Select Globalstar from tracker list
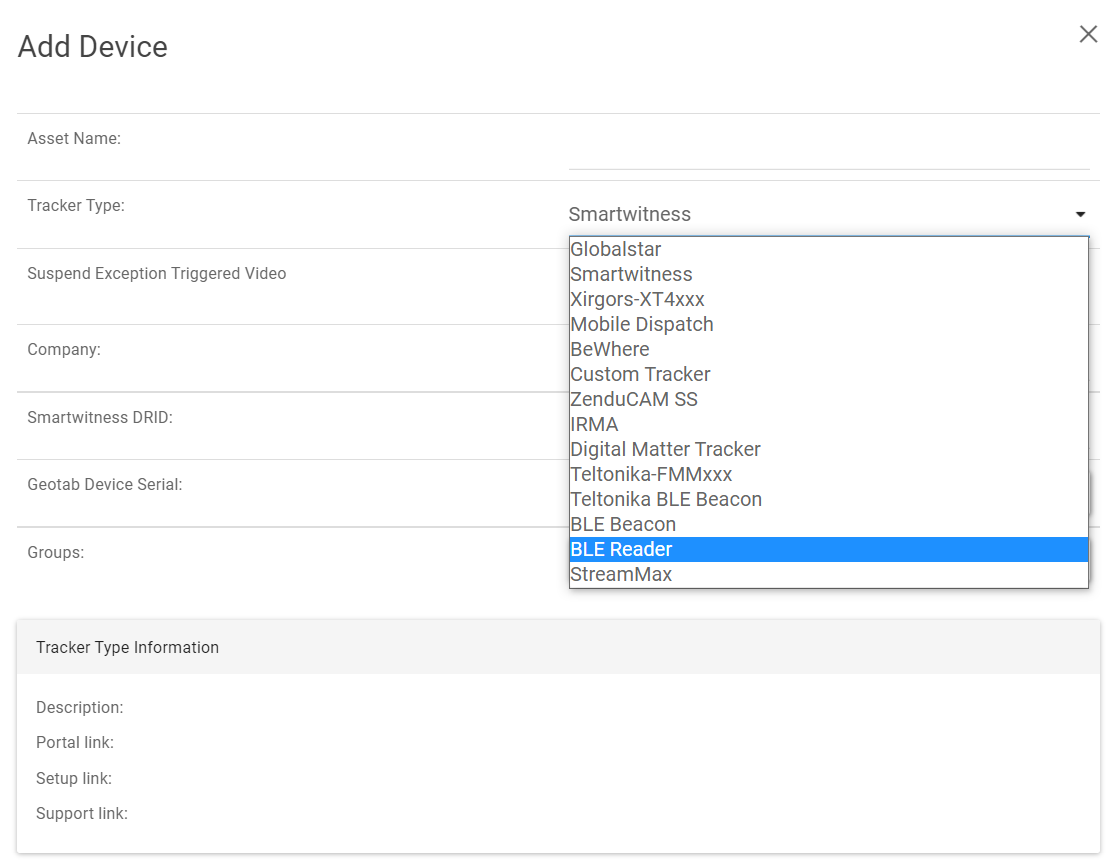This screenshot has height=862, width=1114. (x=828, y=249)
